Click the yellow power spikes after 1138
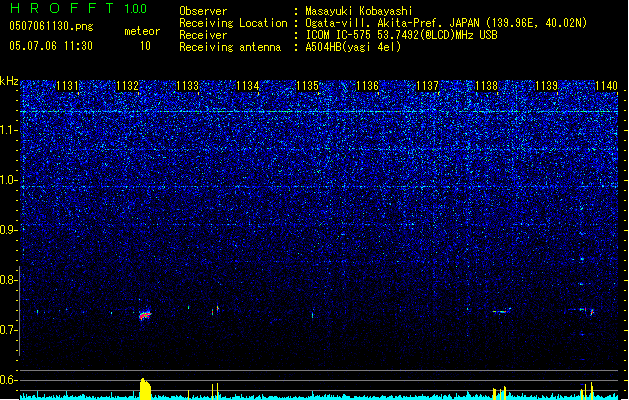Image resolution: width=629 pixels, height=400 pixels. 499,393
